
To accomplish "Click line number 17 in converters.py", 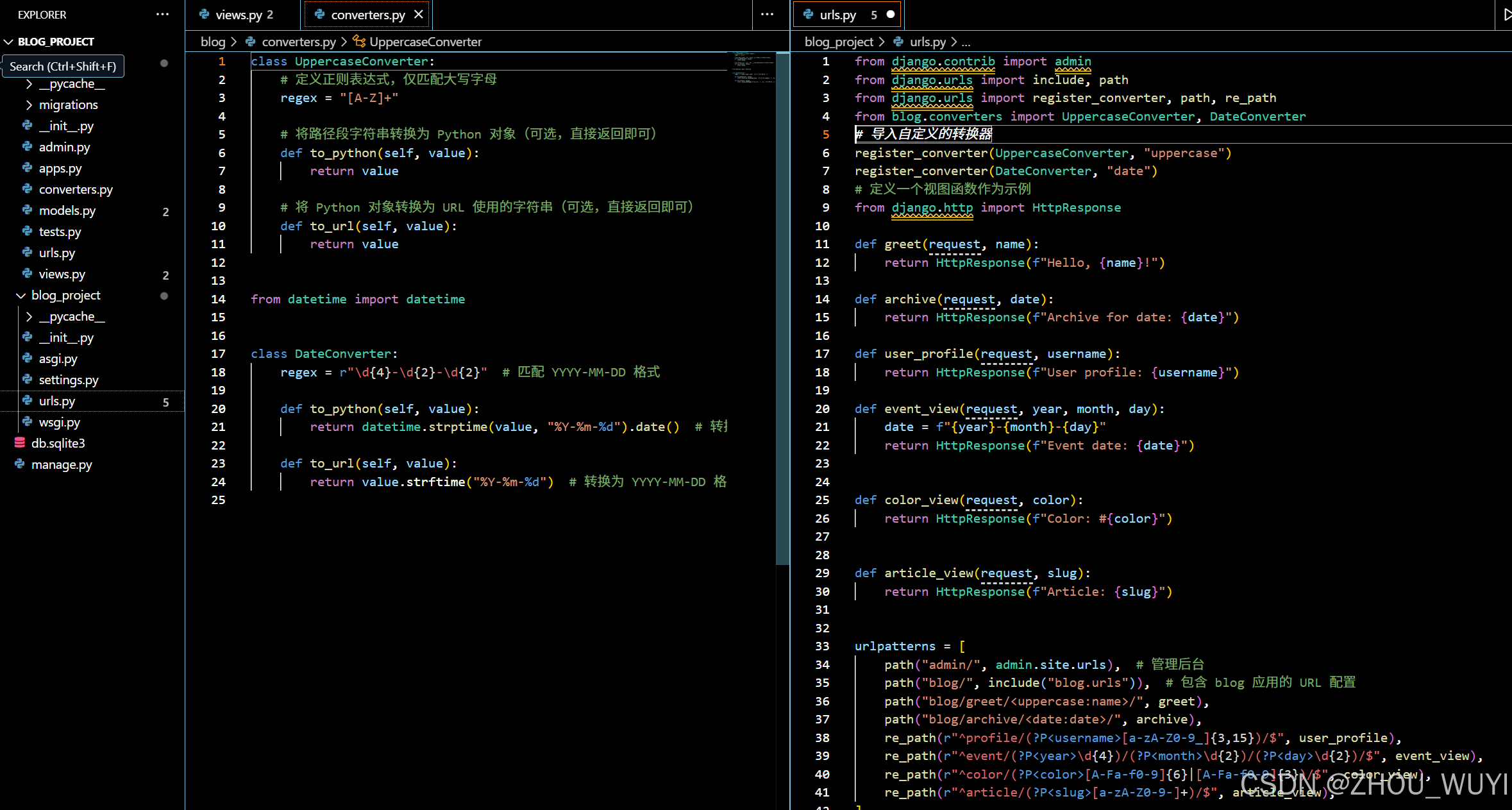I will click(218, 354).
